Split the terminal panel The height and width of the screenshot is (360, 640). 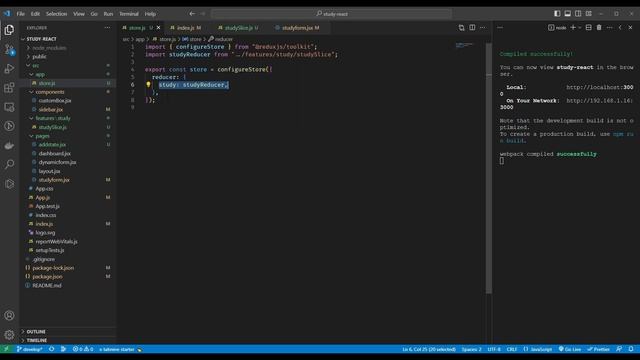[589, 27]
